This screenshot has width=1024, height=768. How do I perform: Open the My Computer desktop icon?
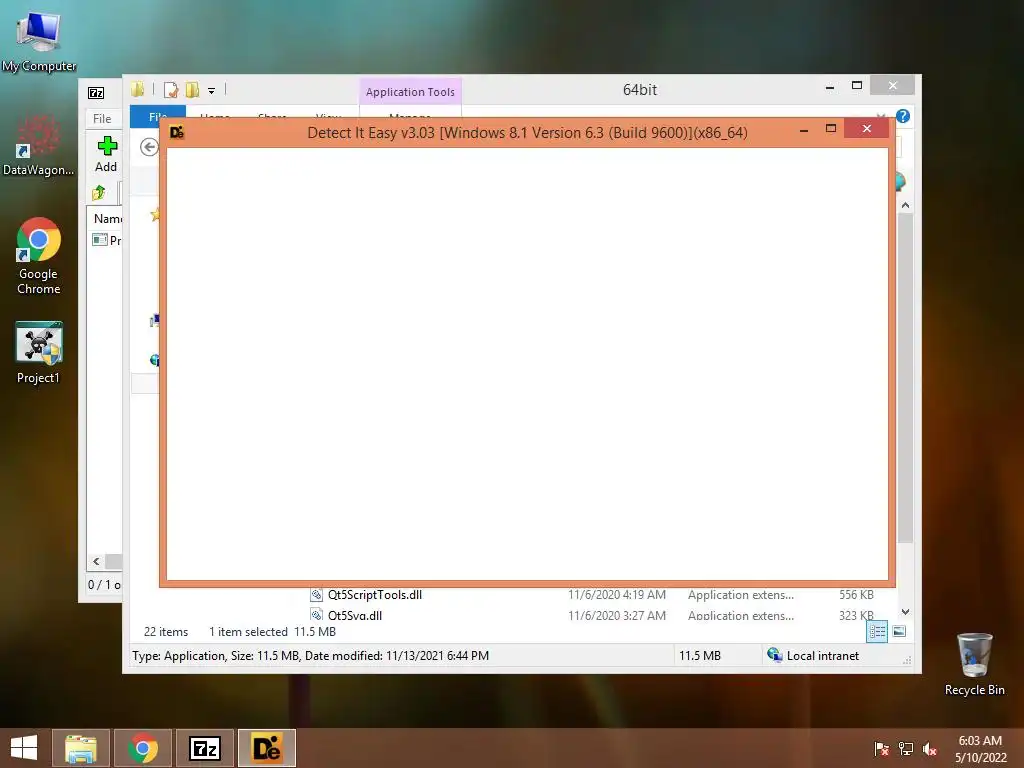[39, 40]
